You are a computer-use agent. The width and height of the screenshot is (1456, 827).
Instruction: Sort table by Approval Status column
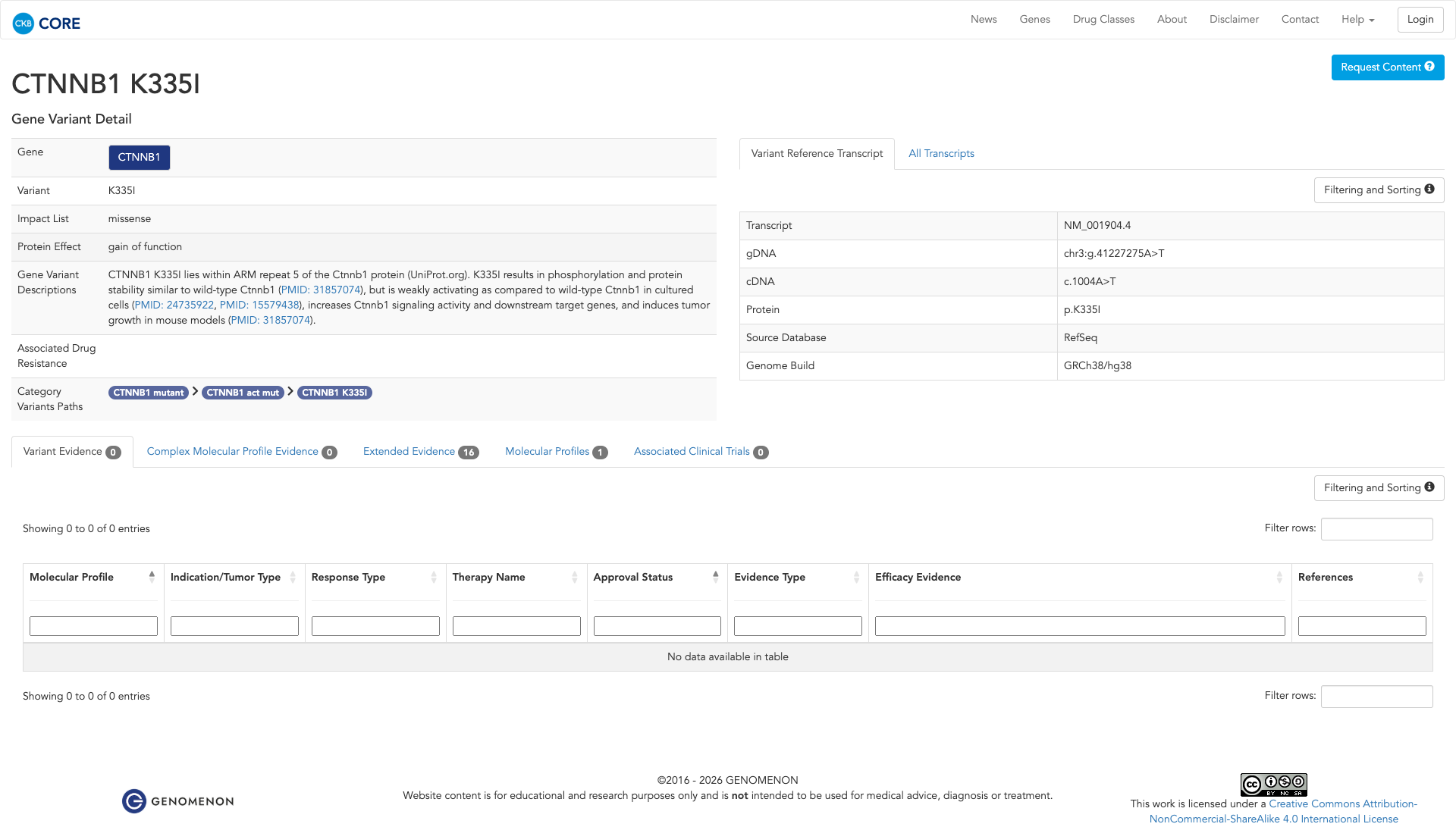point(715,577)
